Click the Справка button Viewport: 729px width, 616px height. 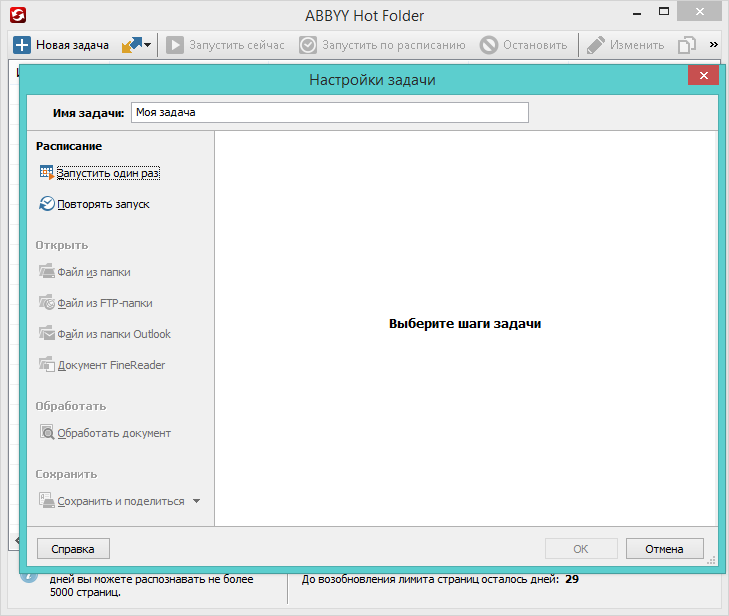point(73,549)
